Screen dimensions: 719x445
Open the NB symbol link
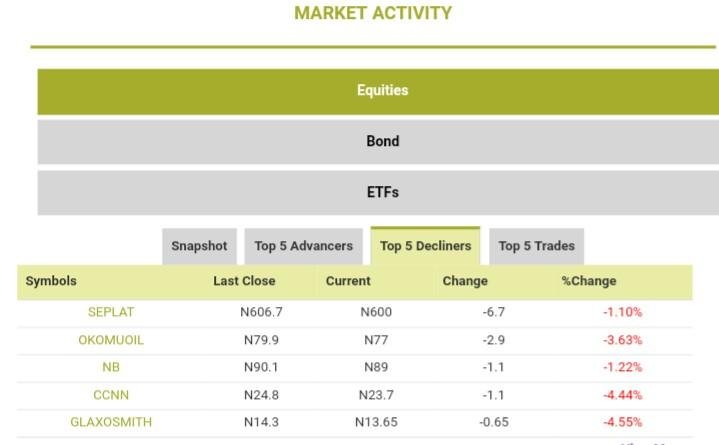[111, 367]
